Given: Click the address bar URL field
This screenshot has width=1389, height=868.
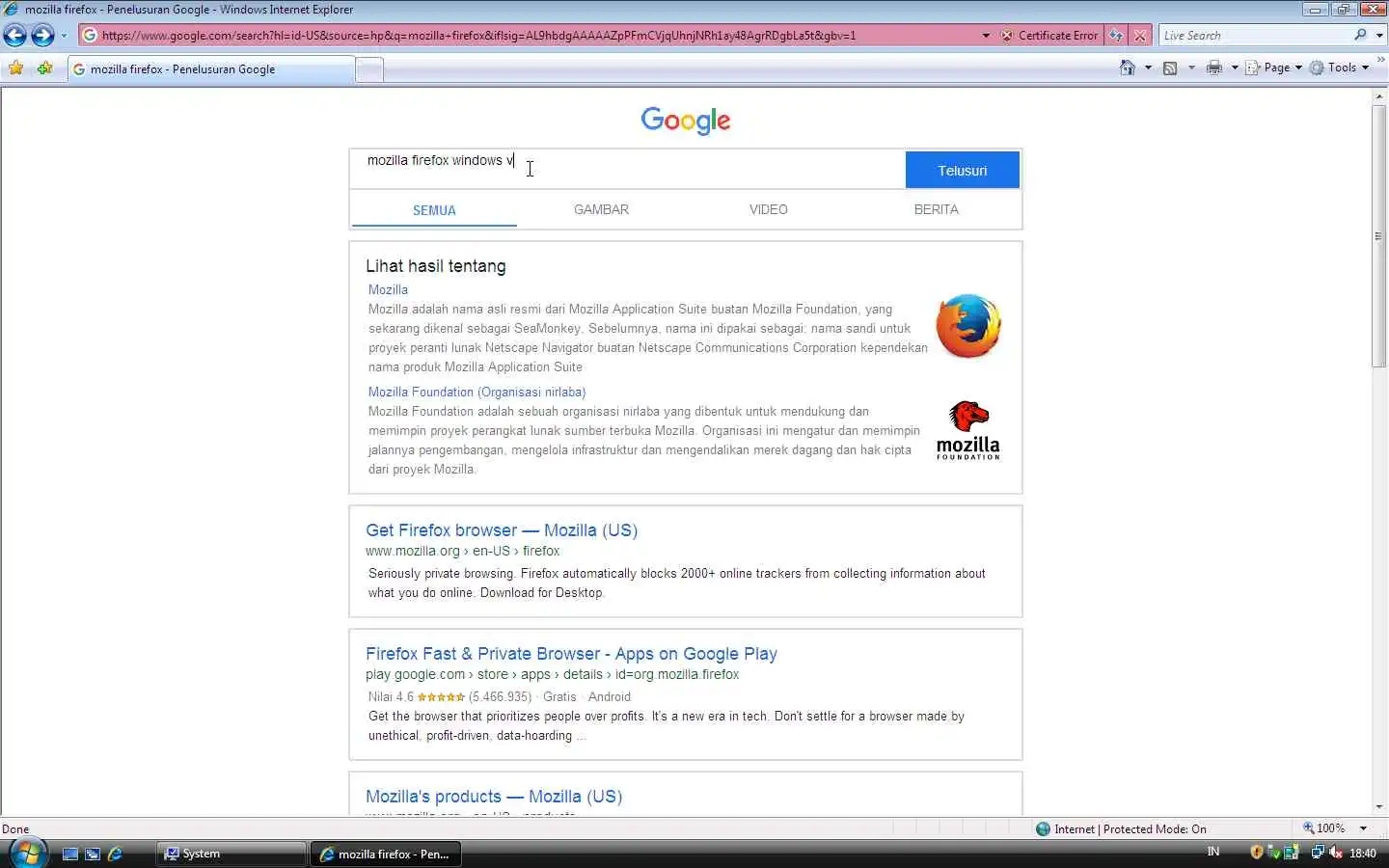Looking at the screenshot, I should click(x=535, y=36).
